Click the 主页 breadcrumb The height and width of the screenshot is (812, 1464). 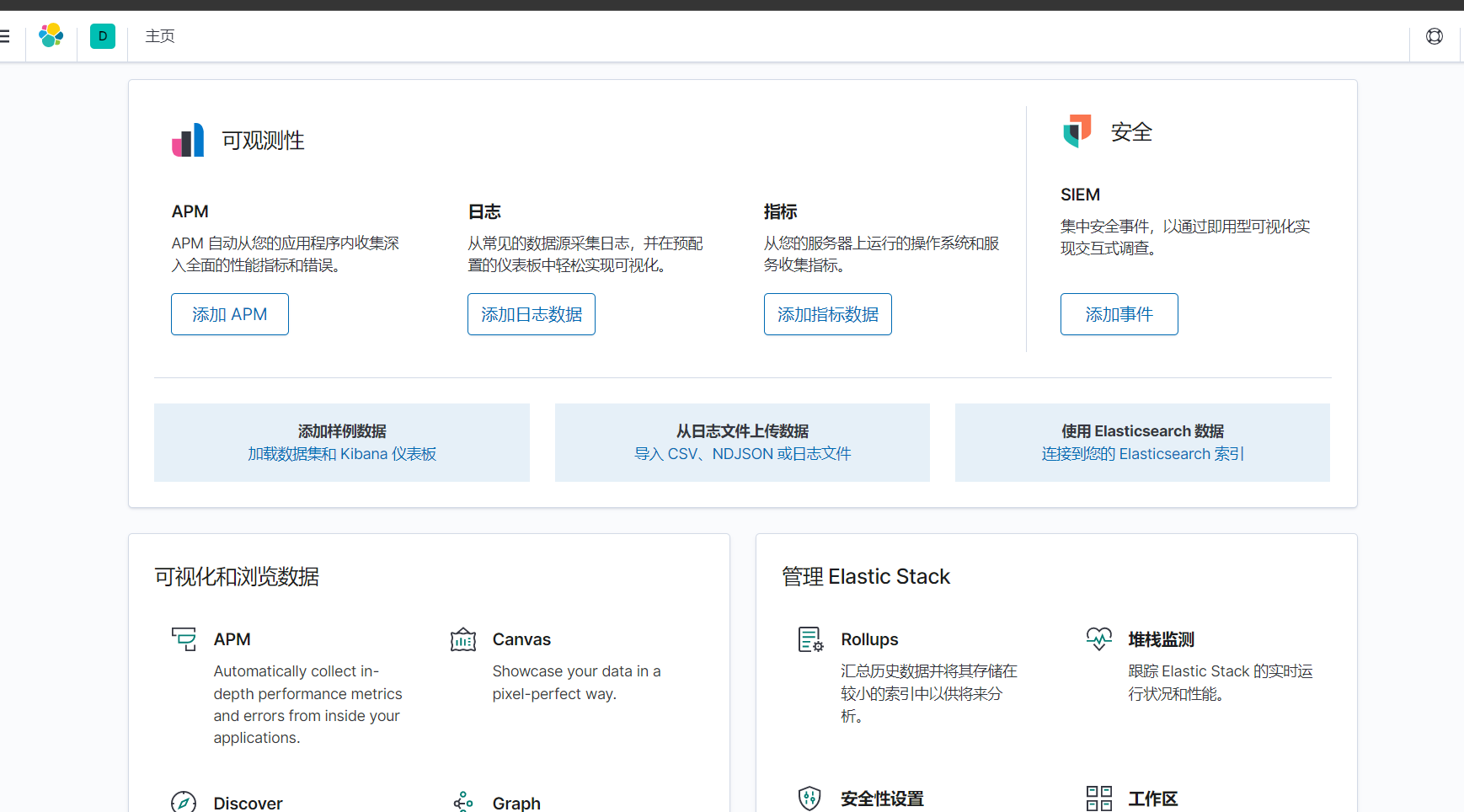[160, 36]
